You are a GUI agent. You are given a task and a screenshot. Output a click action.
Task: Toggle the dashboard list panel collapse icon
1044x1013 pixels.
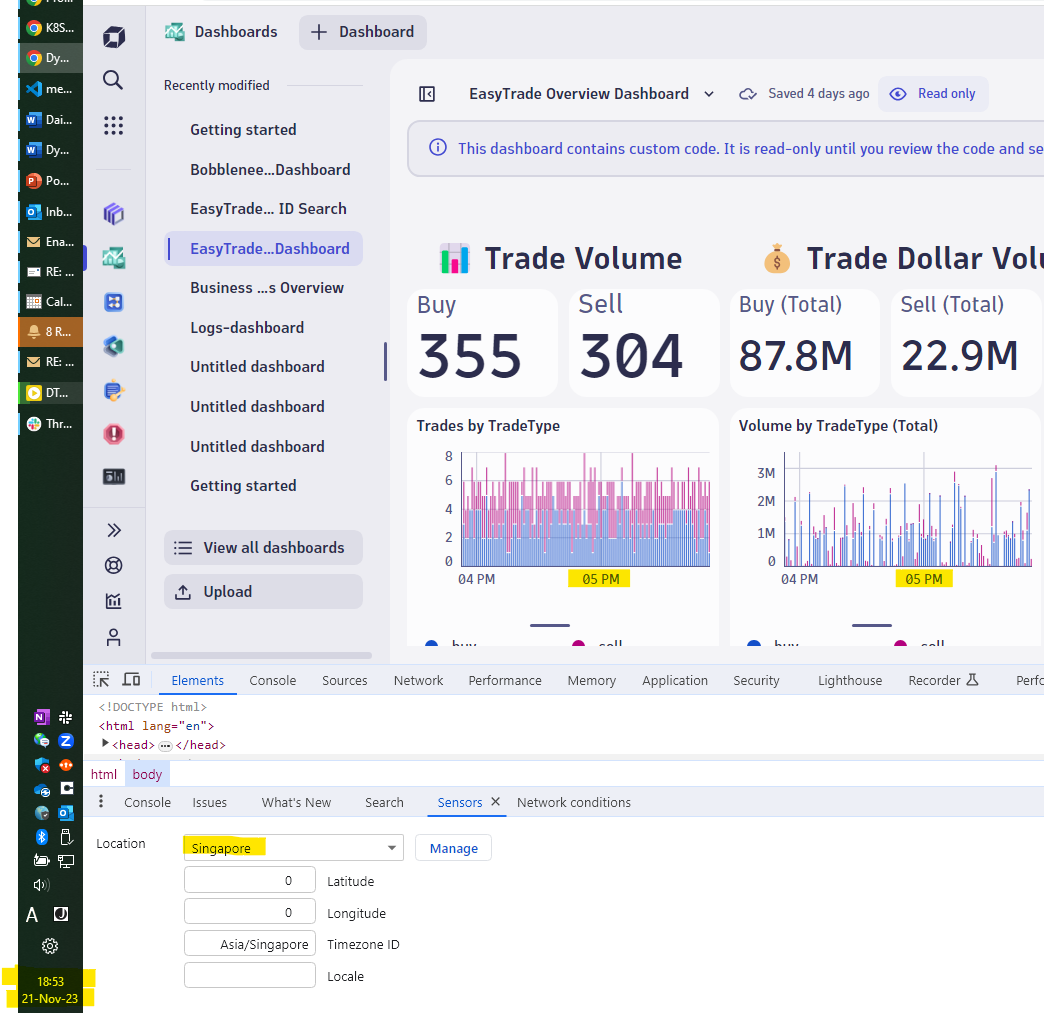(427, 94)
